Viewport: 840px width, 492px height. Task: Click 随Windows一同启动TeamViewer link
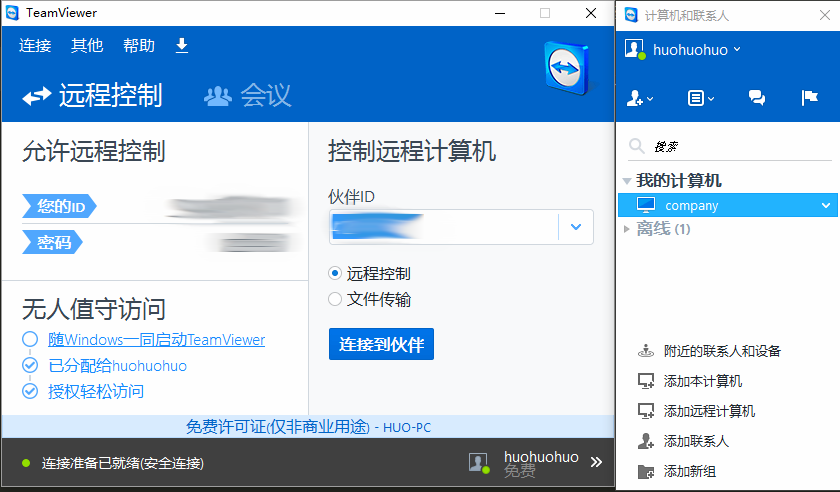[x=157, y=340]
